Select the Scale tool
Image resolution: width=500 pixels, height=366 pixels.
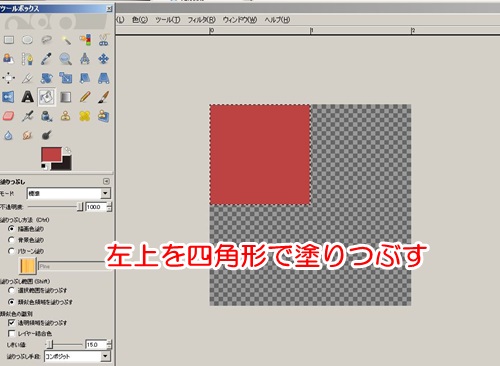point(66,78)
